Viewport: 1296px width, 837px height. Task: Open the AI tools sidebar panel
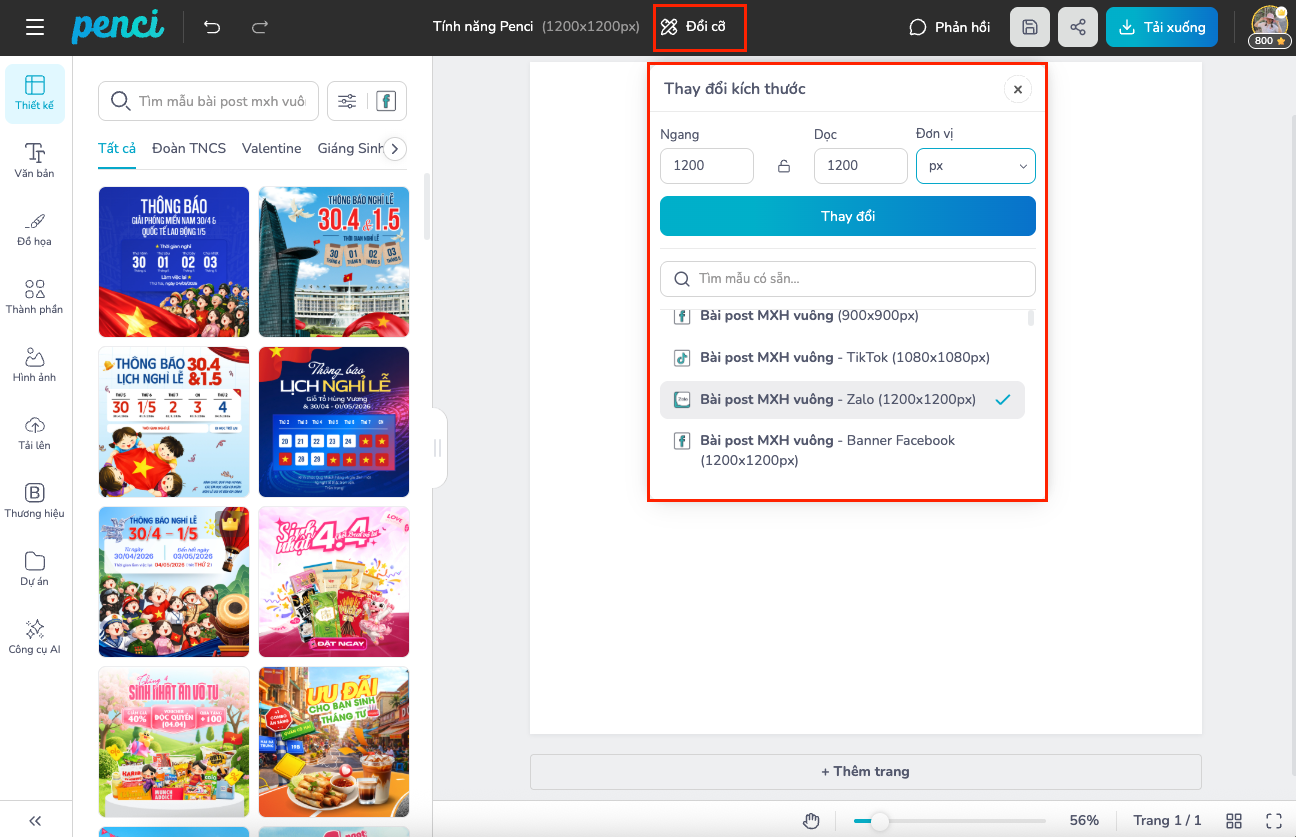coord(35,636)
